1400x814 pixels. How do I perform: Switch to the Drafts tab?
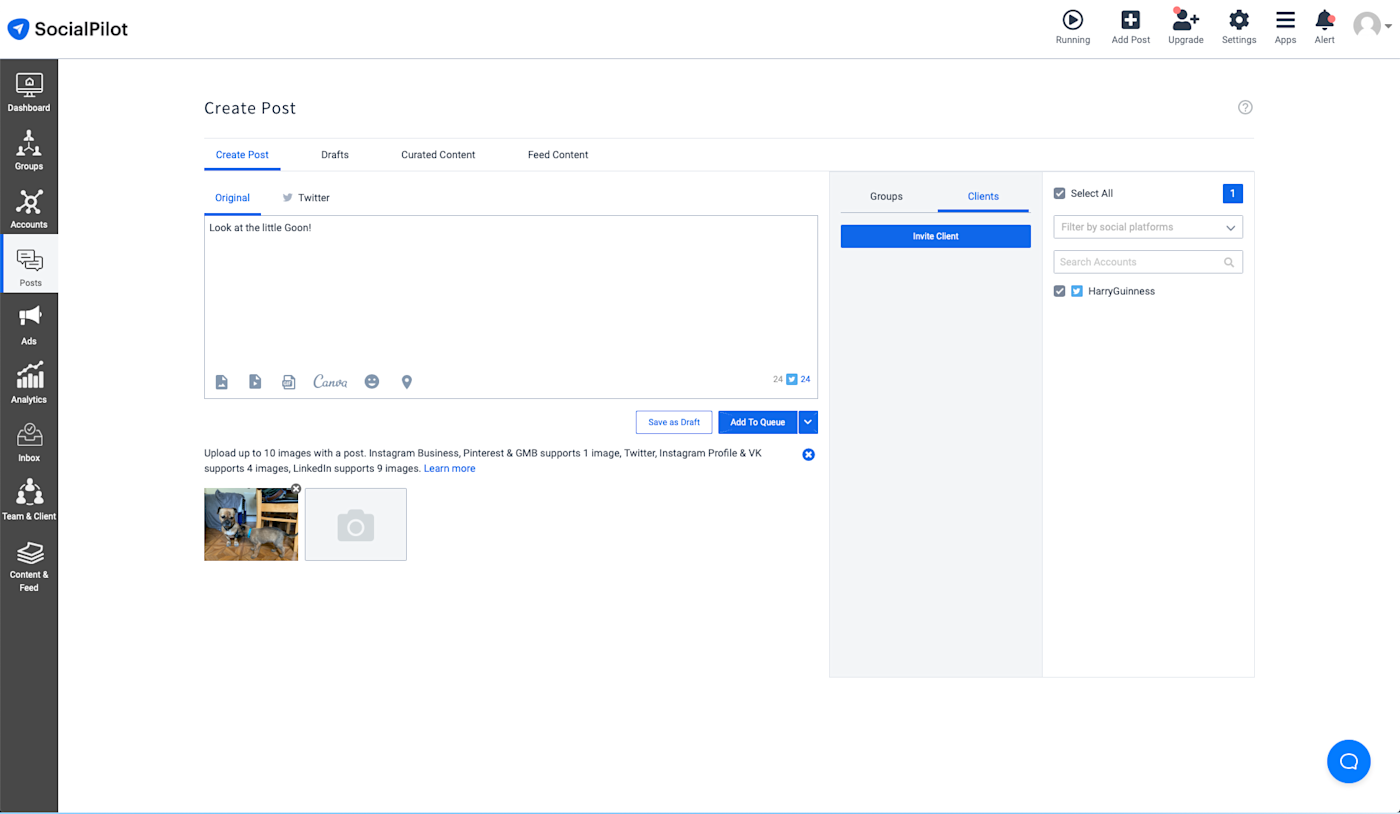click(335, 155)
